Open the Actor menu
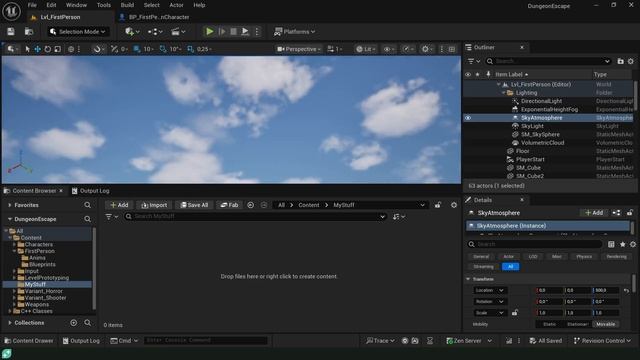Viewport: 640px width, 360px height. click(x=176, y=5)
